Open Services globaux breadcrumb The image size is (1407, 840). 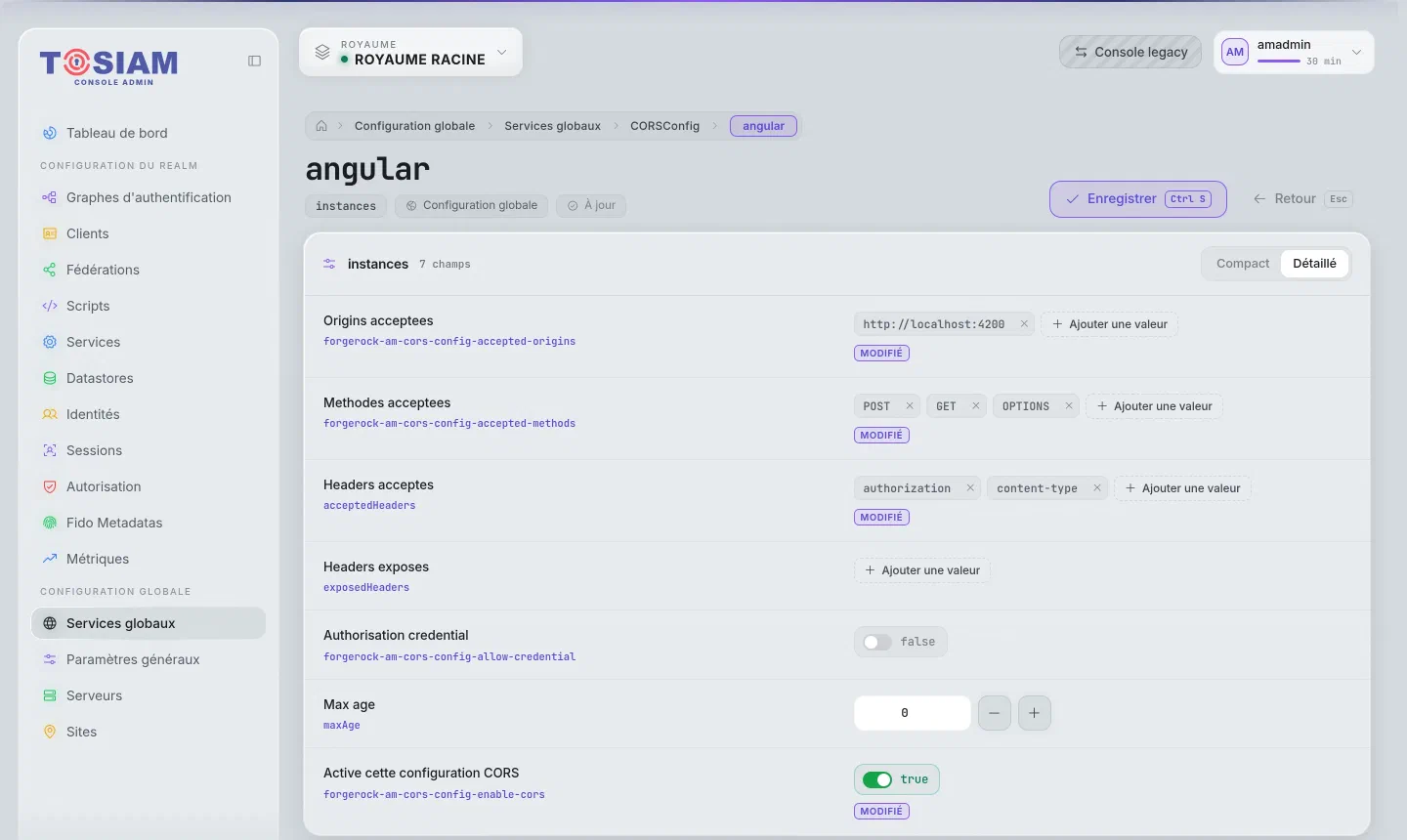552,126
